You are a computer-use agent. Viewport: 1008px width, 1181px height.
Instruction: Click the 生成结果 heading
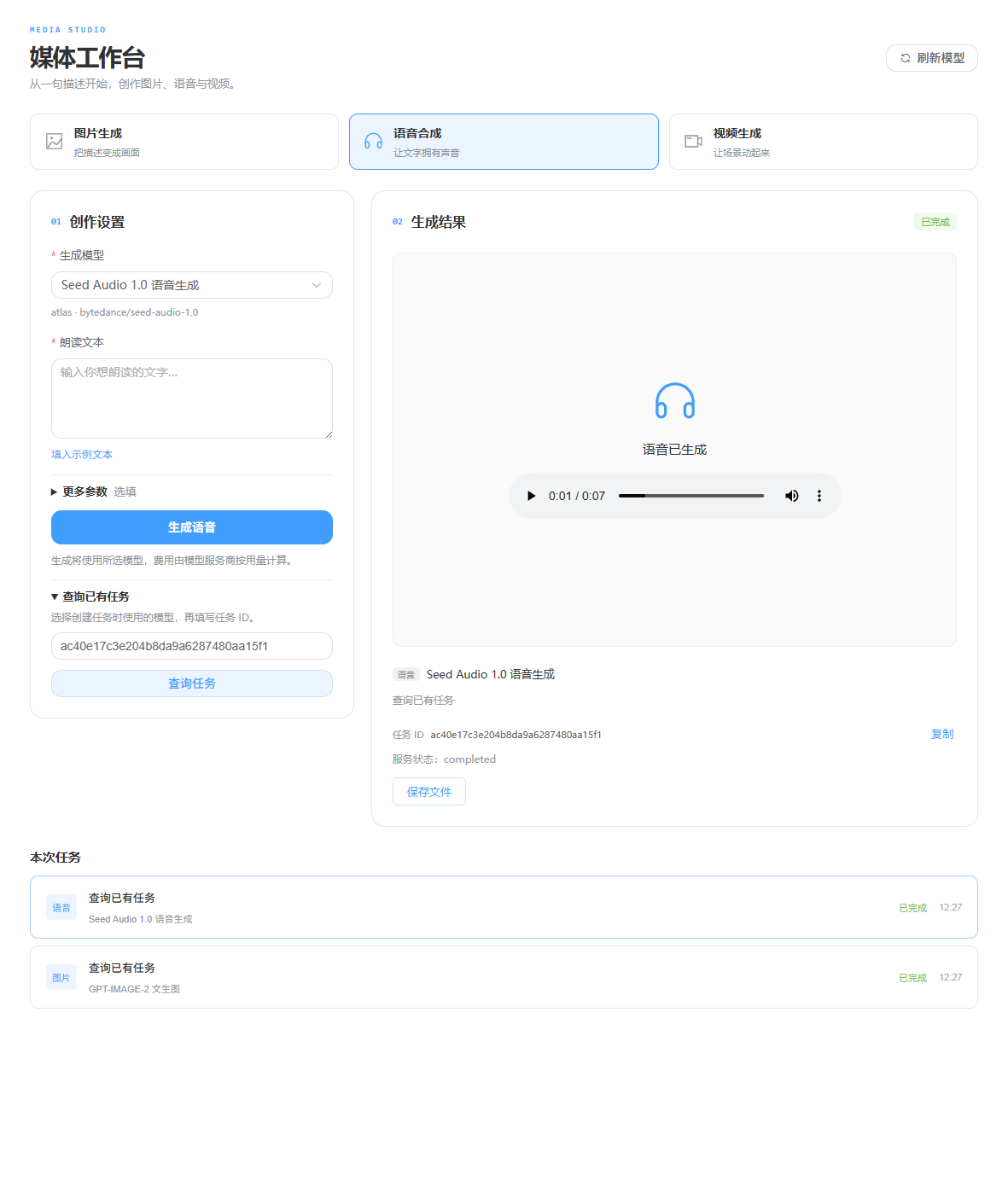point(439,222)
